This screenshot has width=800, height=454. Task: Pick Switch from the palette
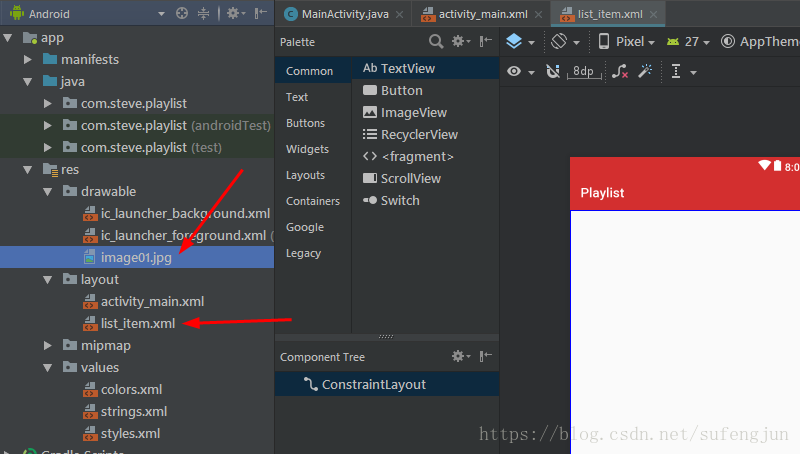426,200
